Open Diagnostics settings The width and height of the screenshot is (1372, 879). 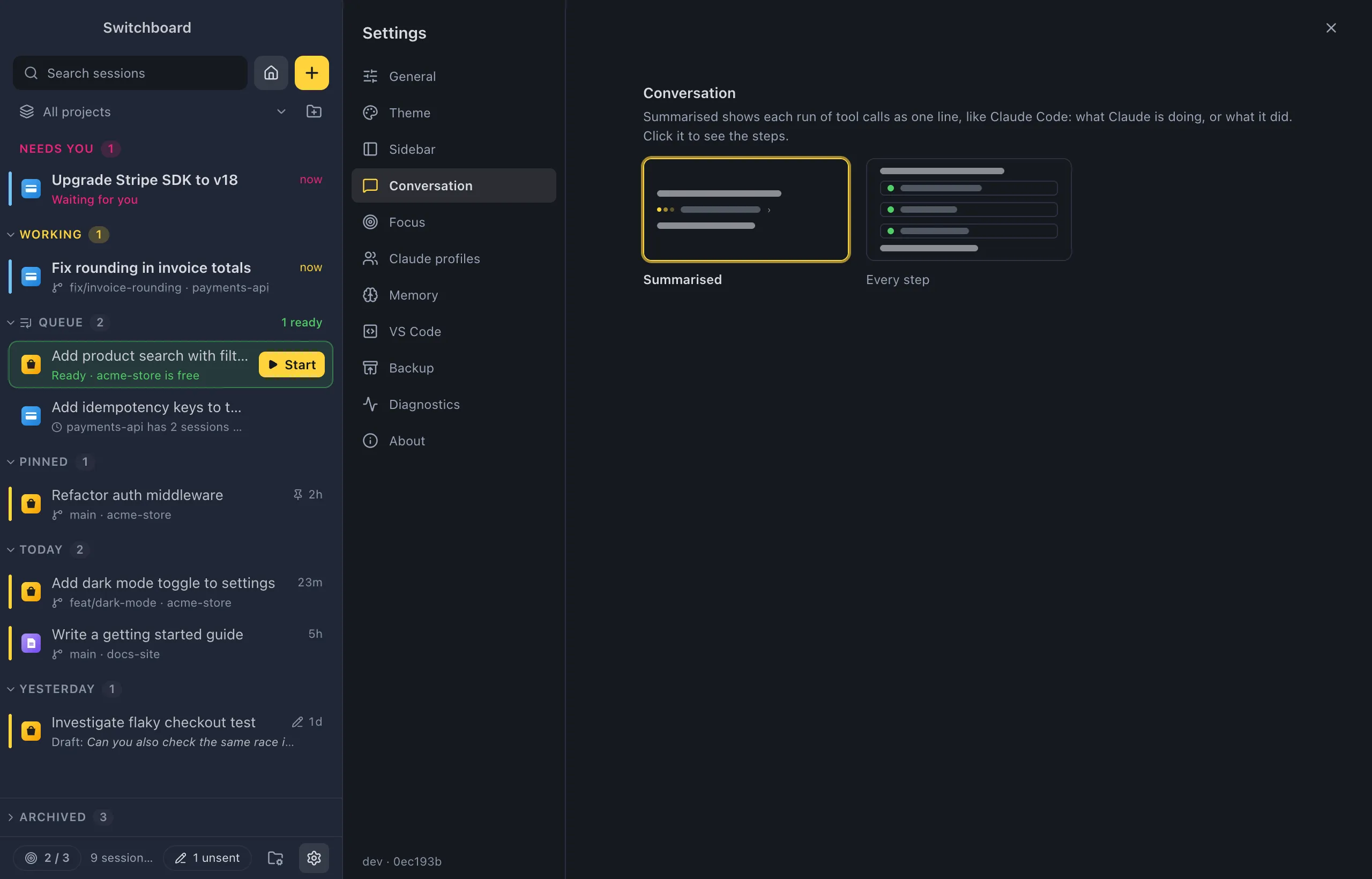pyautogui.click(x=454, y=404)
